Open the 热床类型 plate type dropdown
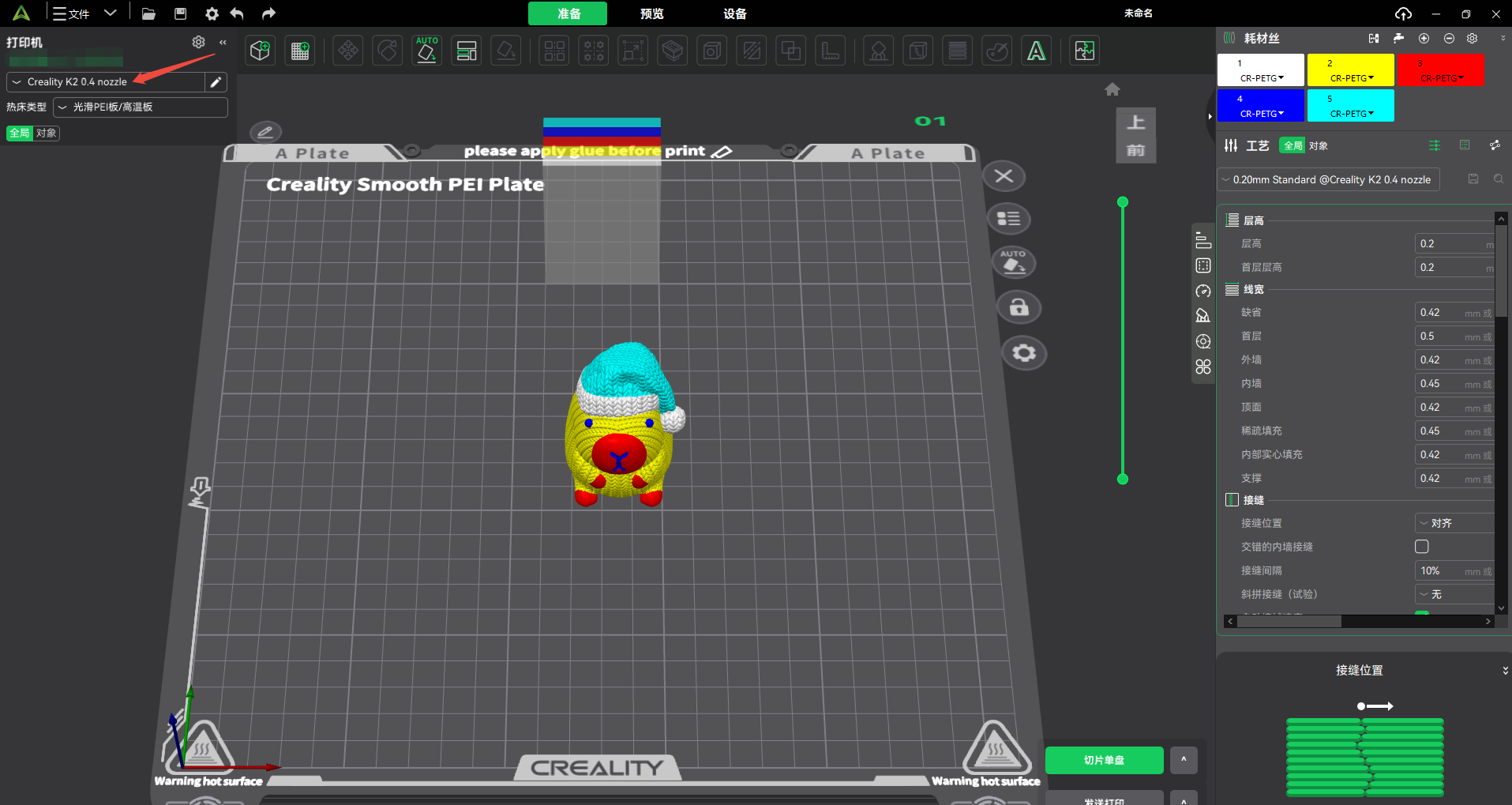This screenshot has width=1512, height=805. [x=141, y=107]
